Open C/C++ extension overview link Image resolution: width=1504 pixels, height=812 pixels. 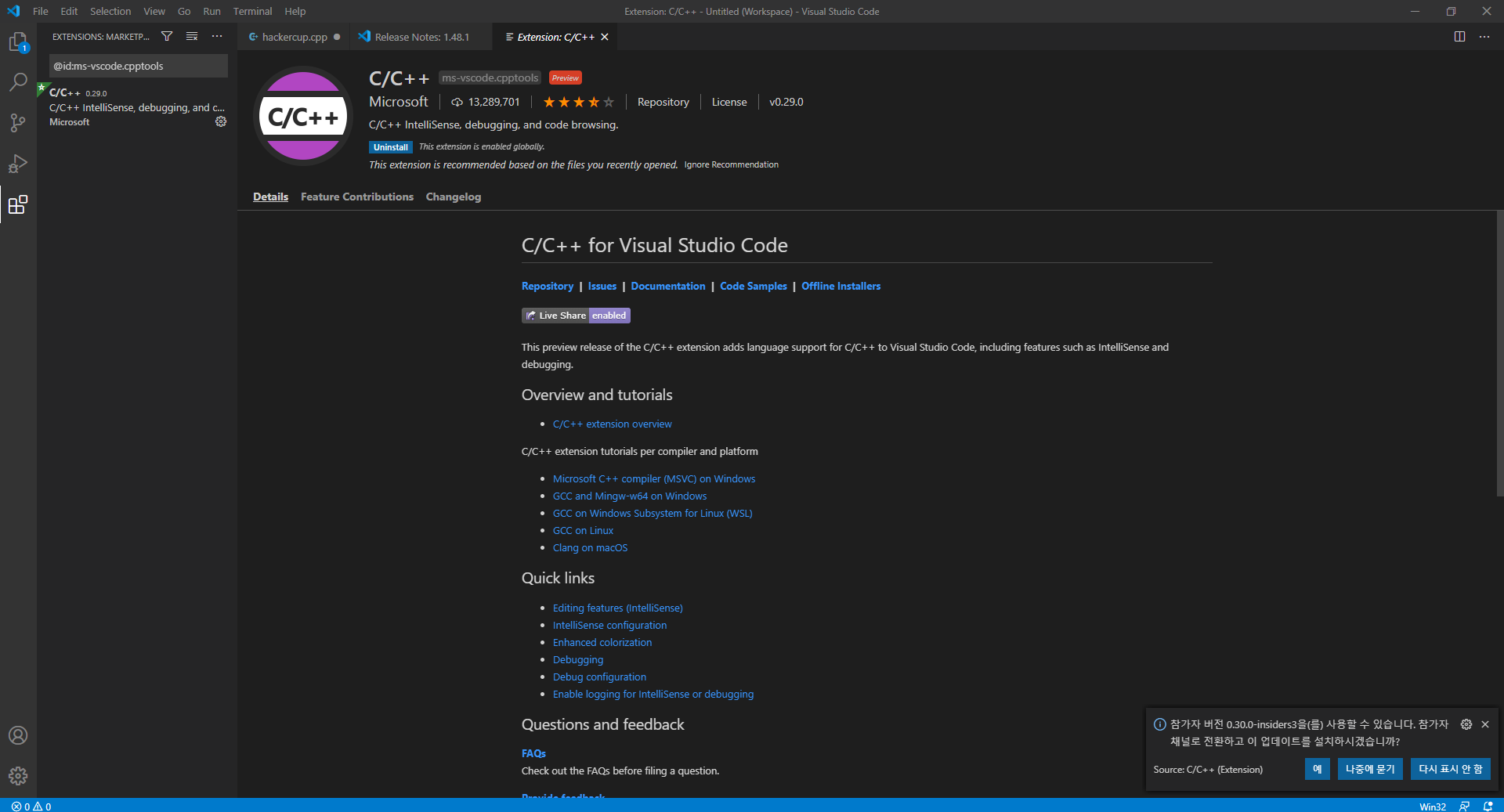(x=613, y=424)
